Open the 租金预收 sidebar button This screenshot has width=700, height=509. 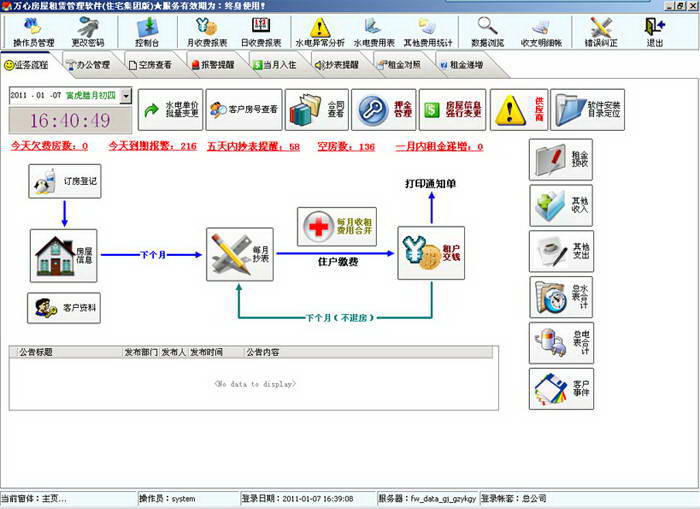pyautogui.click(x=561, y=159)
